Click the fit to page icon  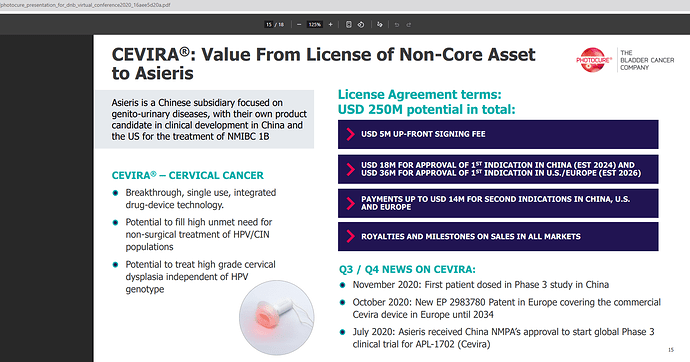tap(349, 25)
